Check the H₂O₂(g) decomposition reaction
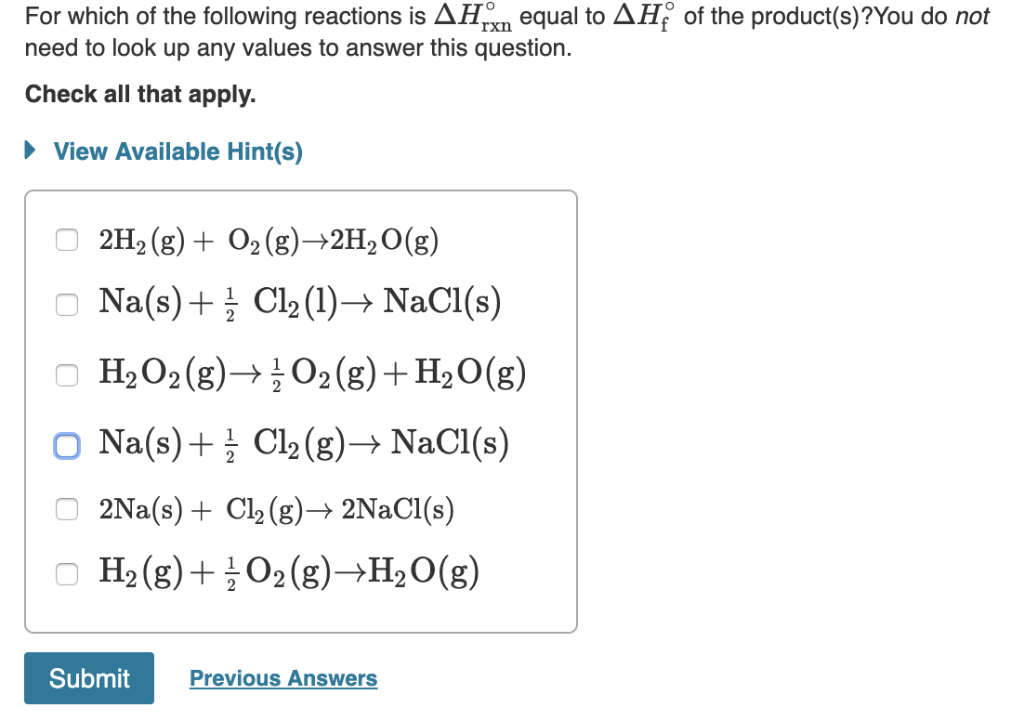Image resolution: width=1024 pixels, height=721 pixels. click(x=66, y=374)
